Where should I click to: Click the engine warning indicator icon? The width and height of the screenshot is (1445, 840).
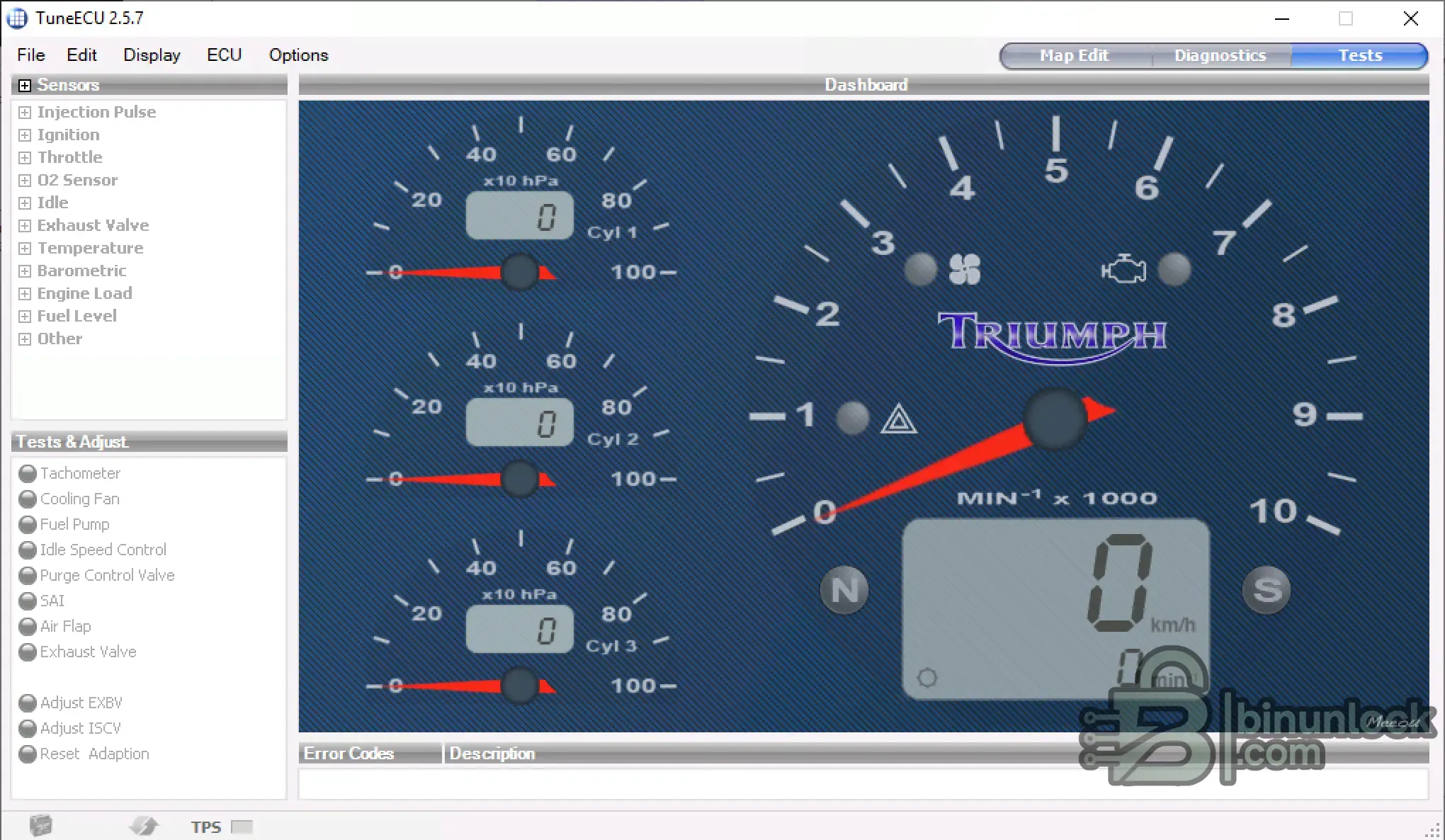coord(1123,269)
